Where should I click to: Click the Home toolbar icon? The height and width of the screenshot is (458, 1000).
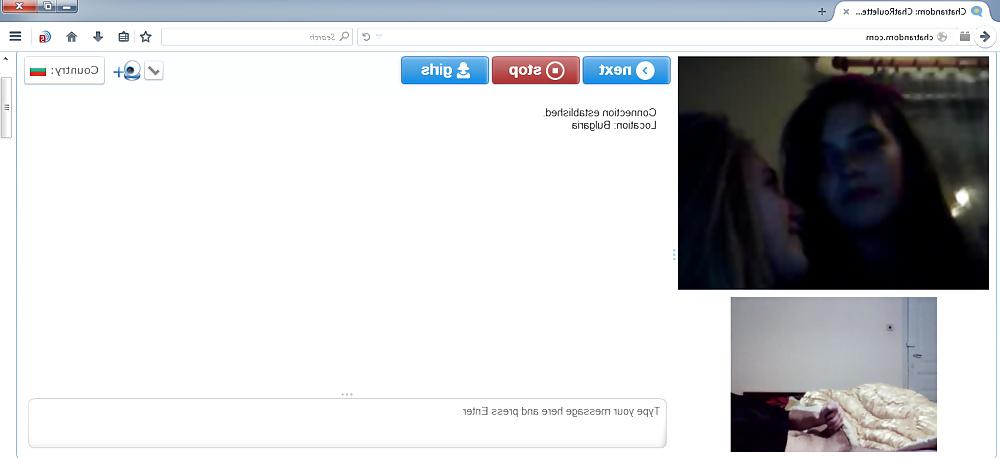pyautogui.click(x=71, y=36)
